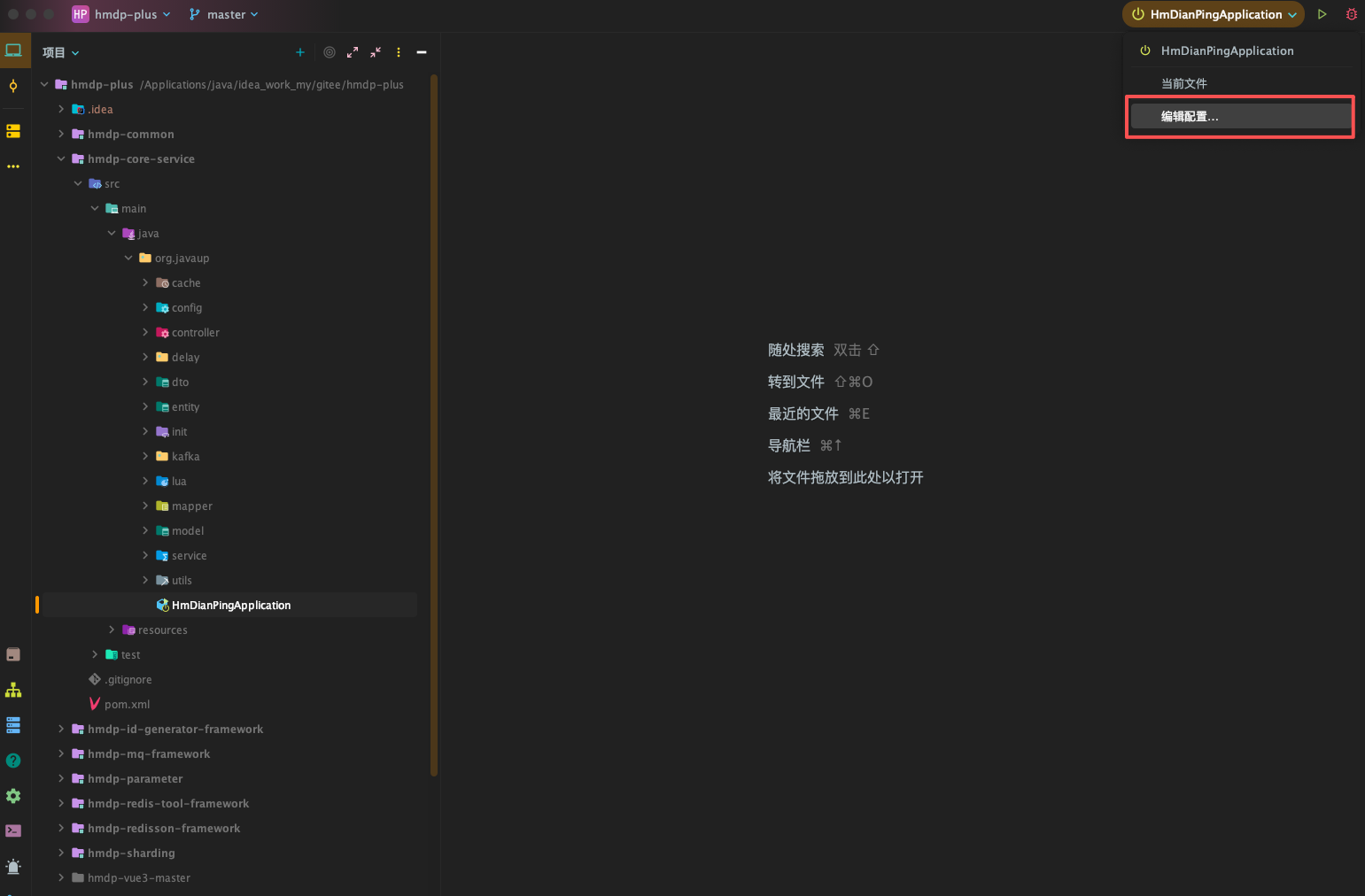The height and width of the screenshot is (896, 1365).
Task: Click the Expand All arrows icon
Action: pos(353,52)
